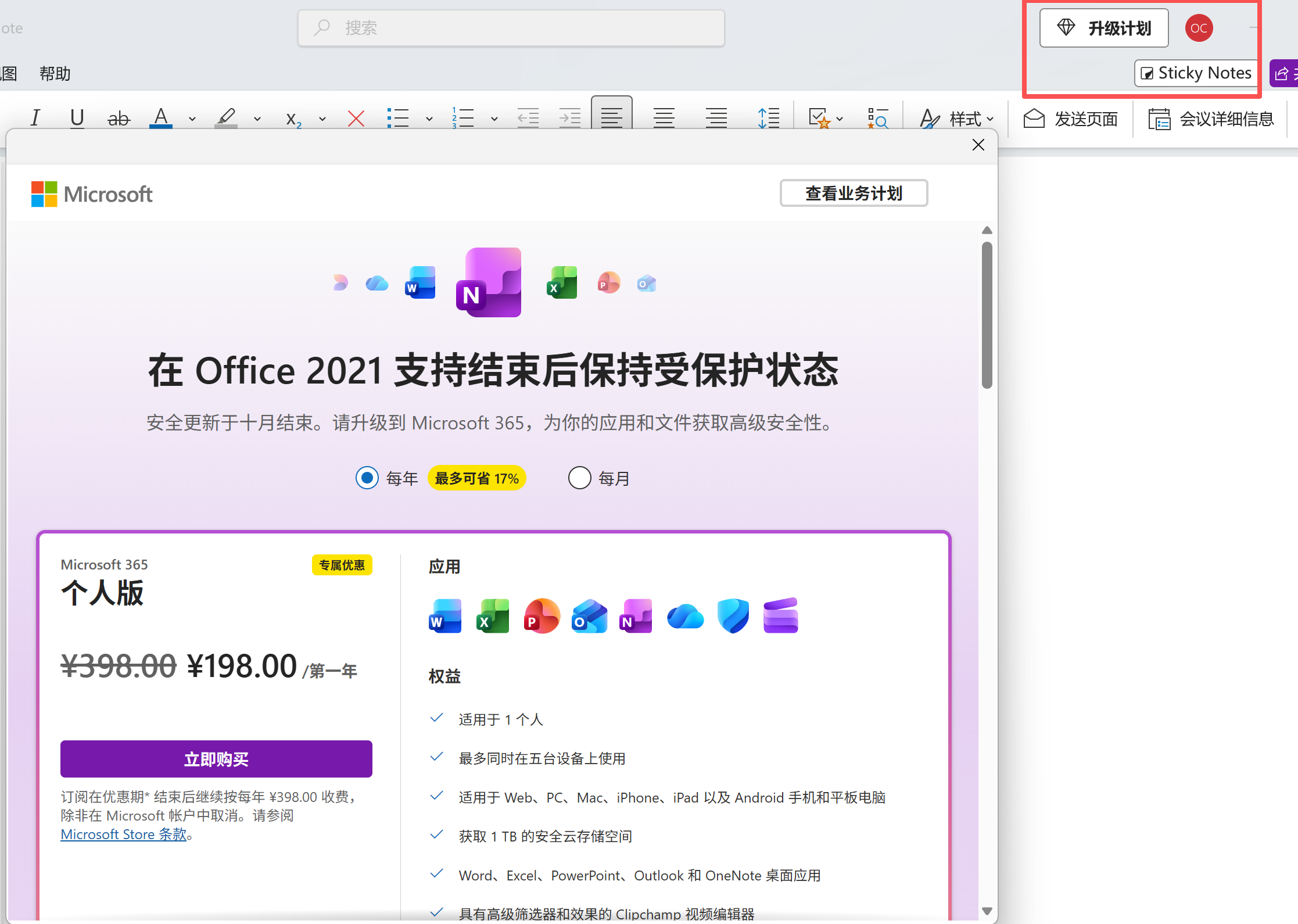Open the share button at ribbon edge

(x=1283, y=73)
